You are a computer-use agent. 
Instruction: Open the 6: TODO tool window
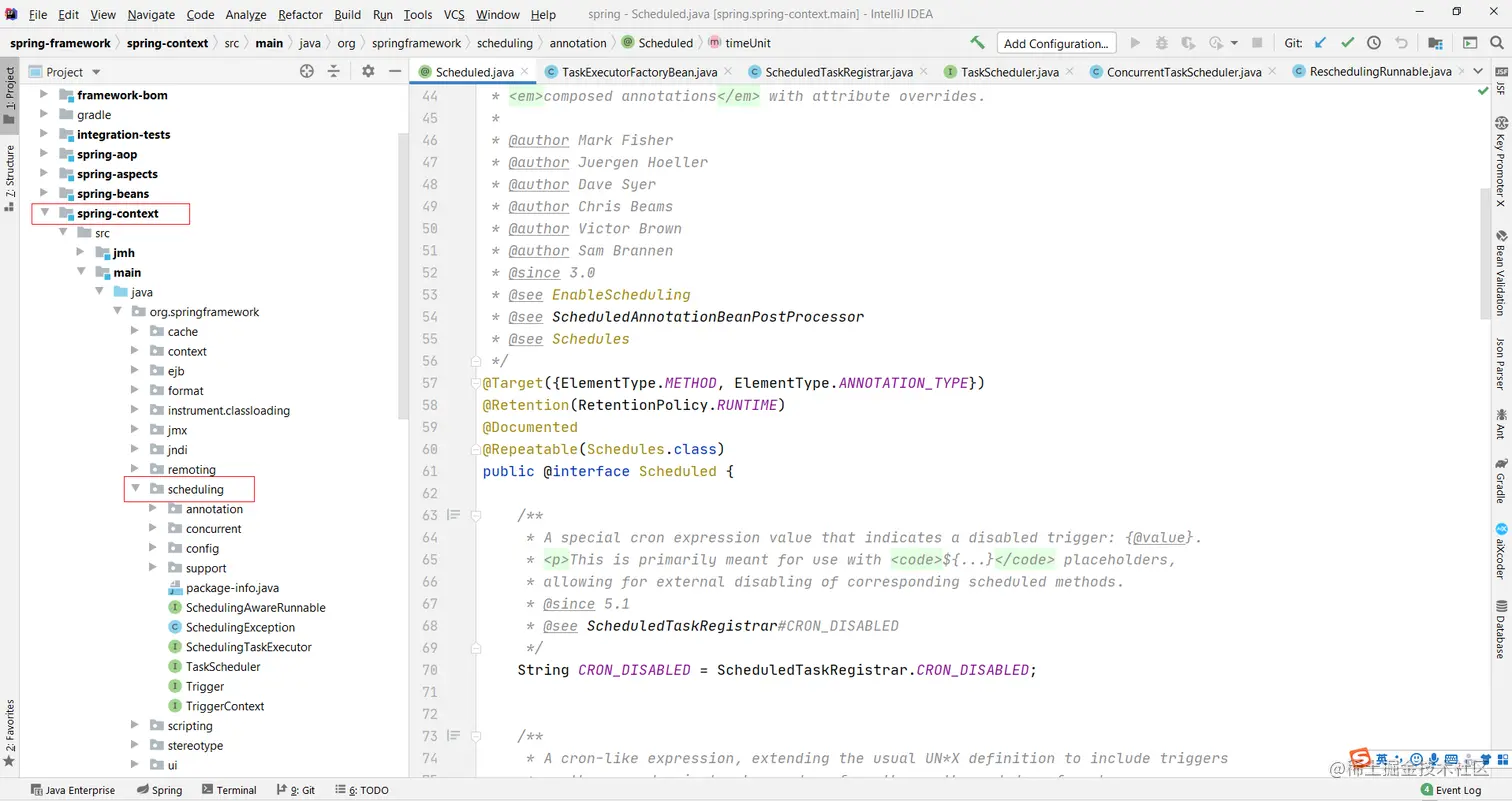point(361,790)
